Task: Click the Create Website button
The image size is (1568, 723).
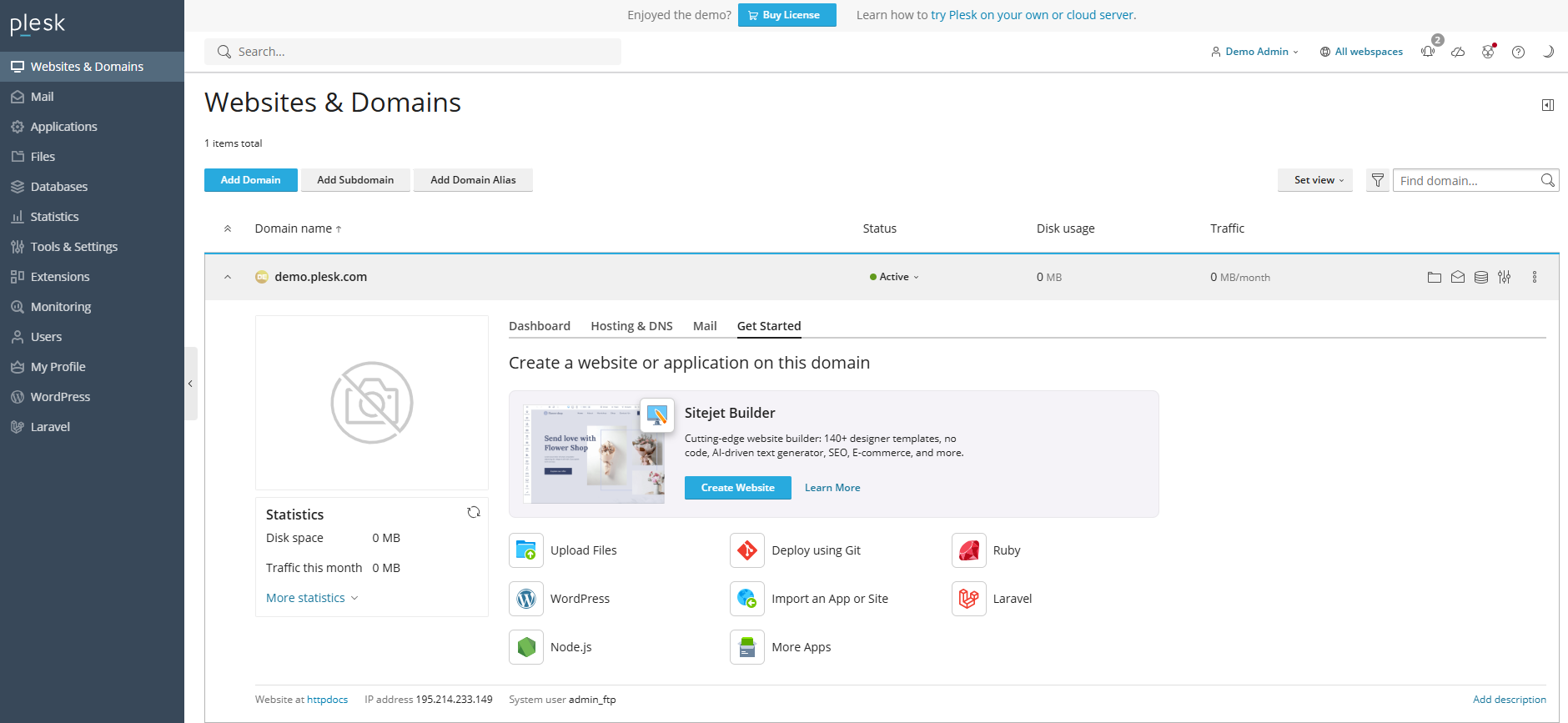Action: pyautogui.click(x=737, y=488)
